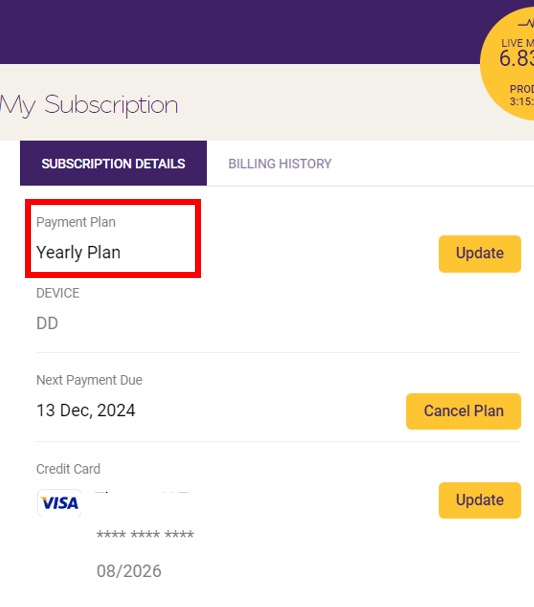Screen dimensions: 534x607
Task: Click the Payment Plan label
Action: (76, 222)
